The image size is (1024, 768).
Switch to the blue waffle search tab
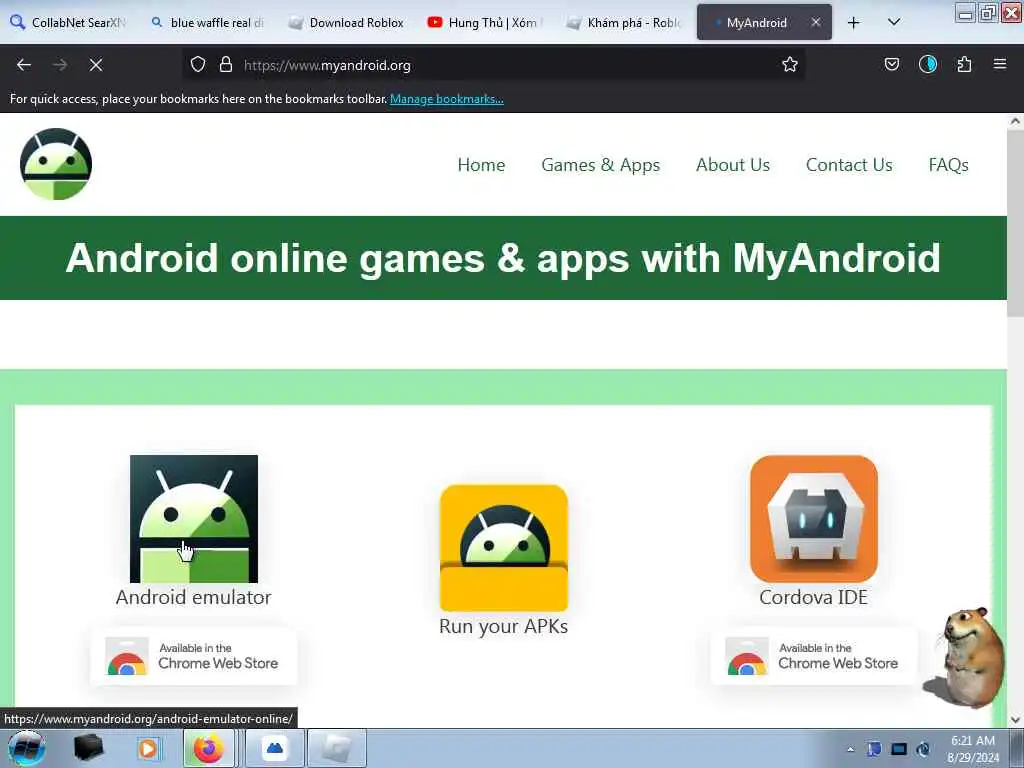208,22
